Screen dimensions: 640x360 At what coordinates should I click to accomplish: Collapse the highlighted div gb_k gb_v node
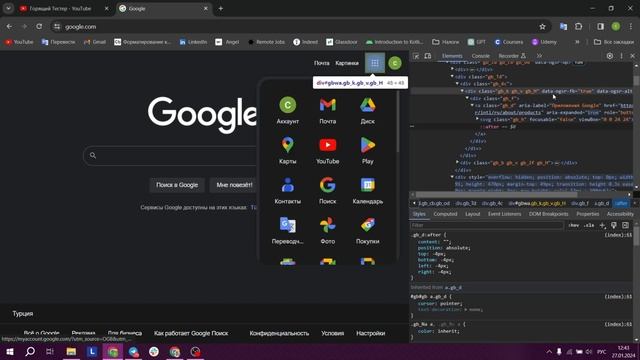(x=462, y=91)
